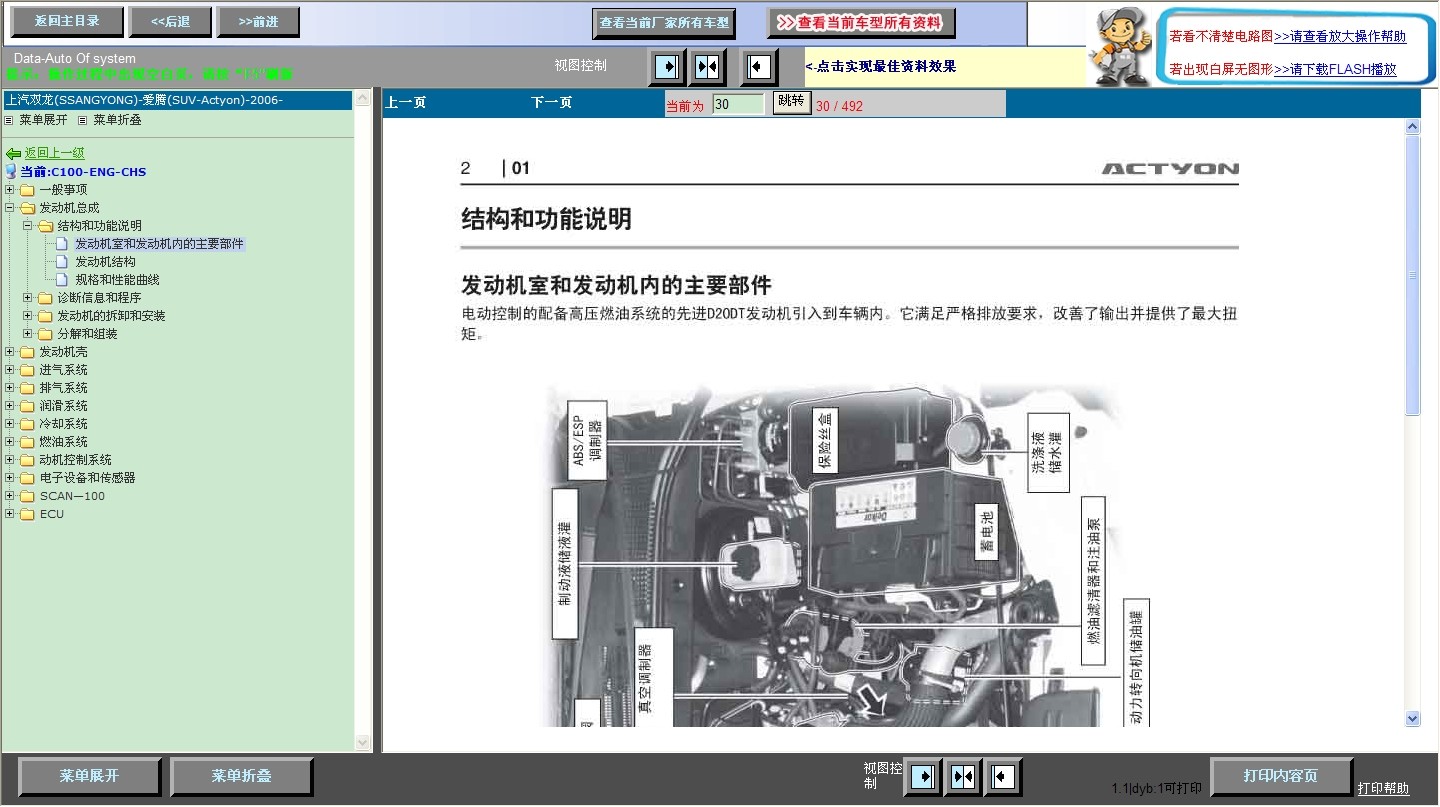The image size is (1440, 807).
Task: Click the document icon for 规格和性能曲线
Action: point(62,280)
